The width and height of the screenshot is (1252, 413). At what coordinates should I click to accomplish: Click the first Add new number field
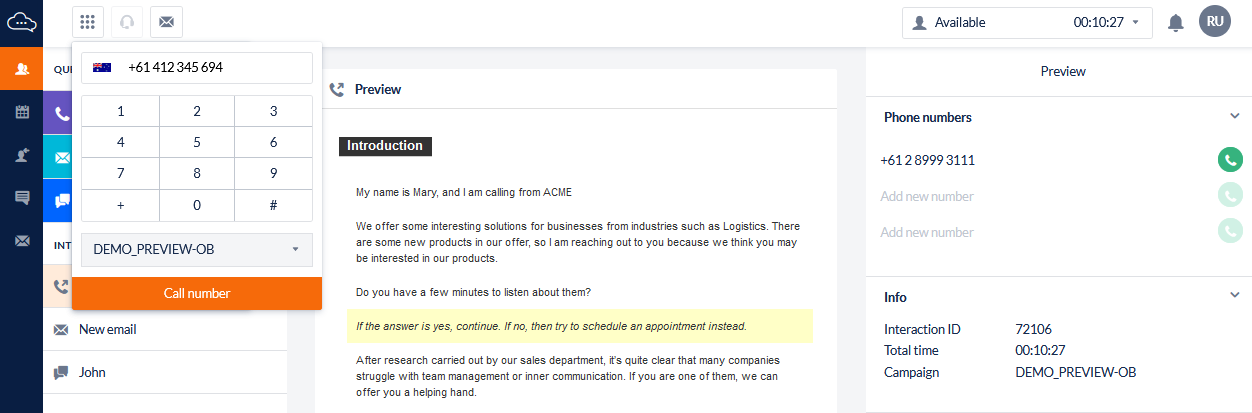(927, 196)
